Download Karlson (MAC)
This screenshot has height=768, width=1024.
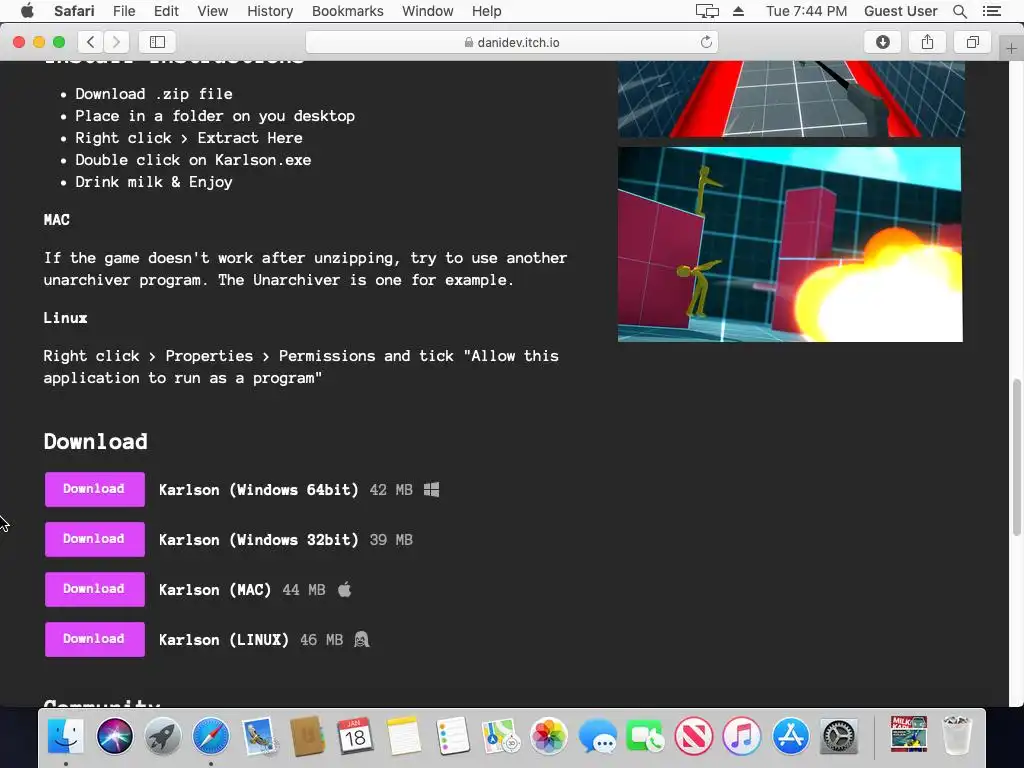pos(95,589)
